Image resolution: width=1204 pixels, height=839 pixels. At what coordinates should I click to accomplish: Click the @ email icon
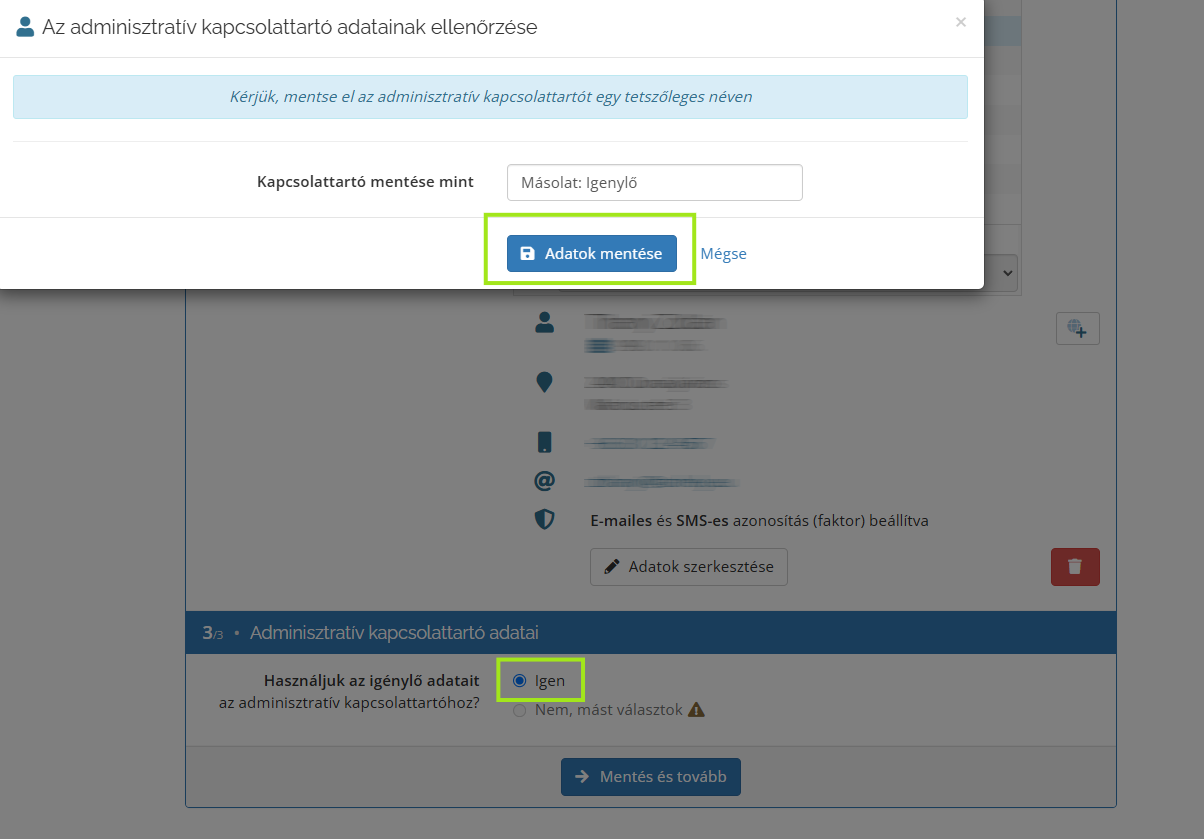click(x=544, y=481)
